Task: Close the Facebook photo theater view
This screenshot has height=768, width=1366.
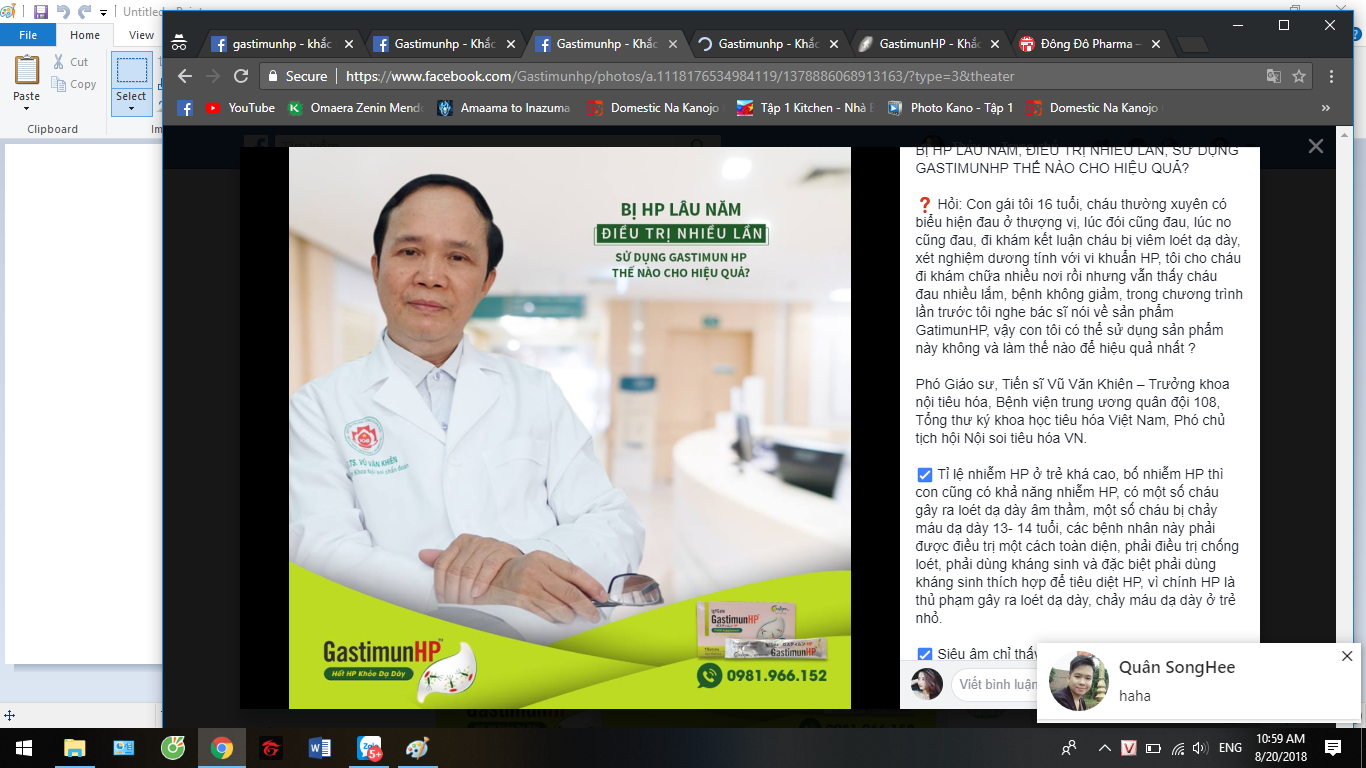Action: click(x=1316, y=146)
